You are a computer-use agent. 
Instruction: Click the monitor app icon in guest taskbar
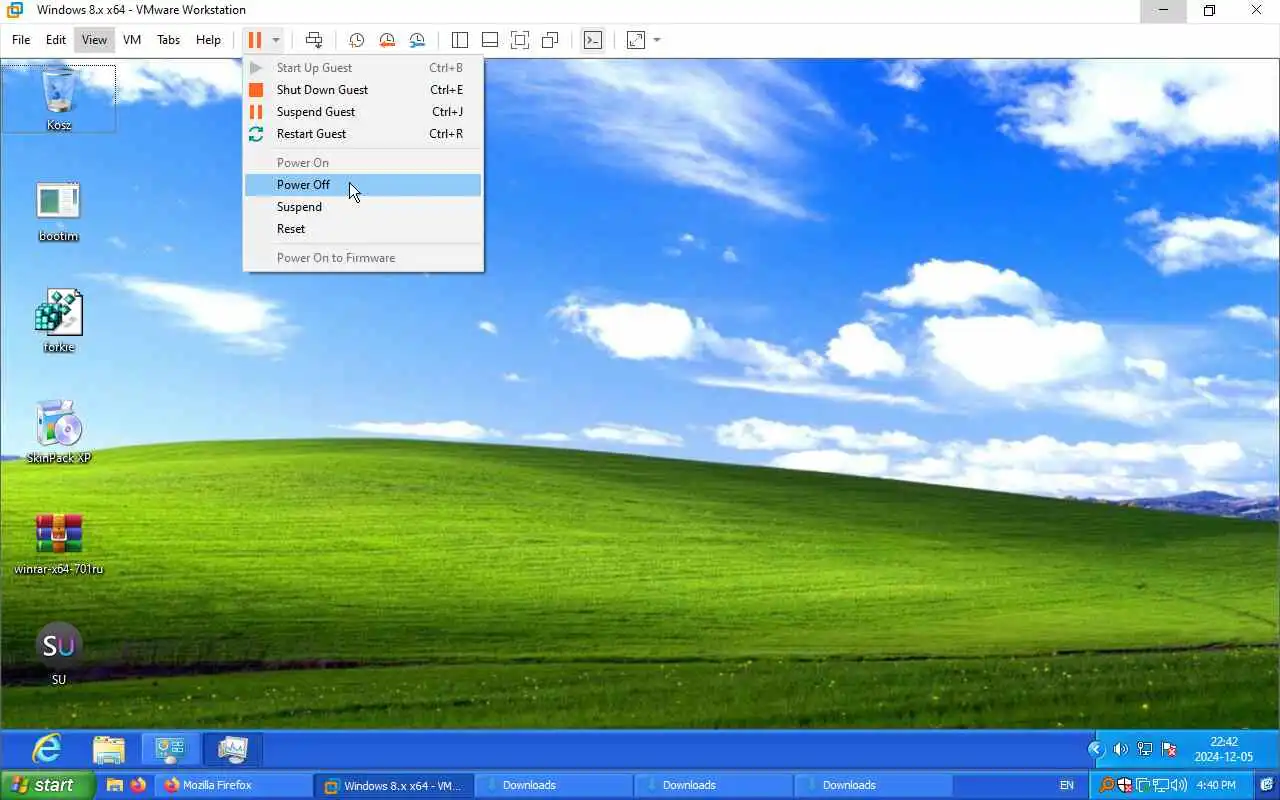click(232, 749)
